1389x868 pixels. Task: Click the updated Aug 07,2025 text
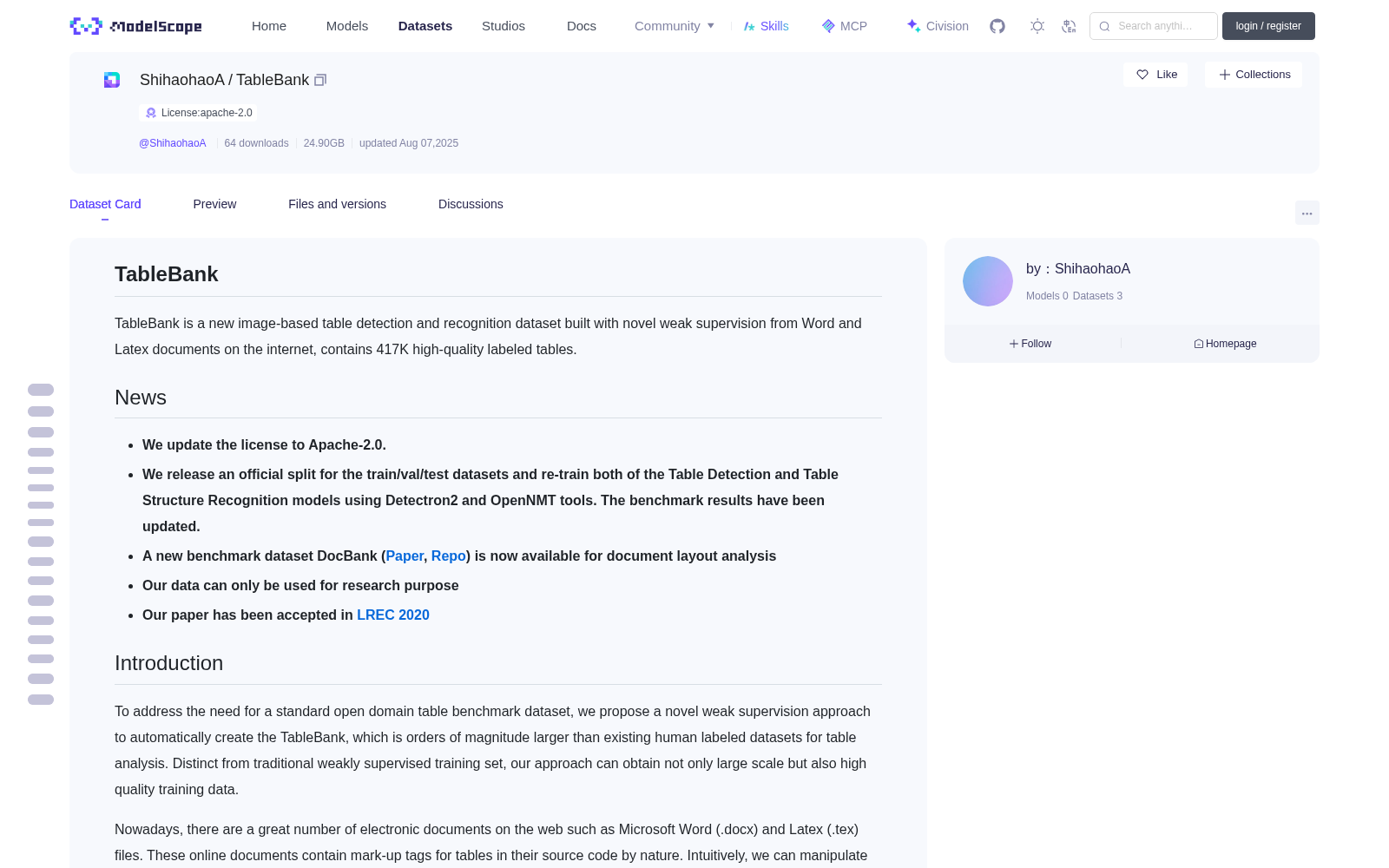tap(409, 143)
